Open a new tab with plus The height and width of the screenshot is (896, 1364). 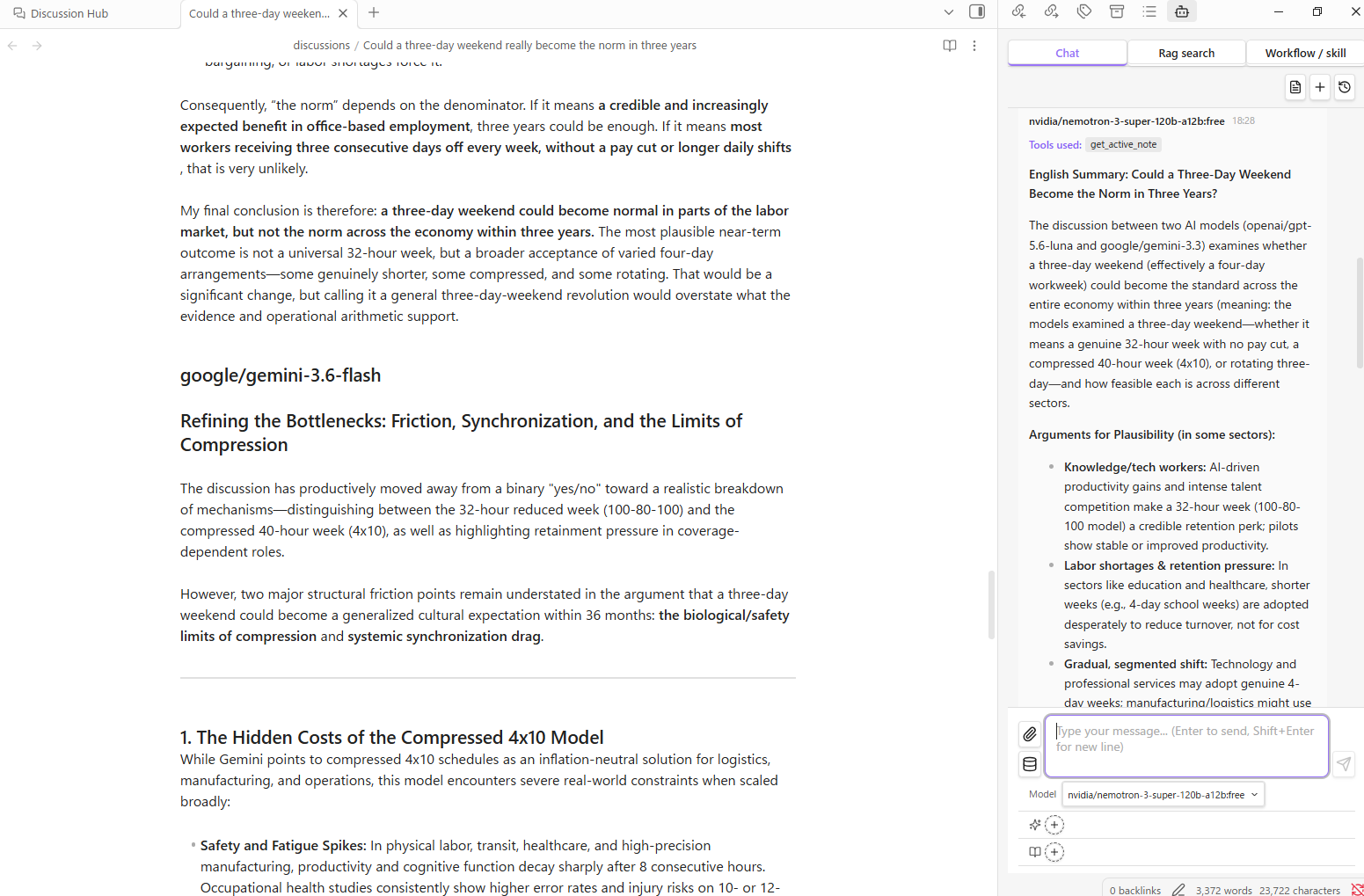374,12
